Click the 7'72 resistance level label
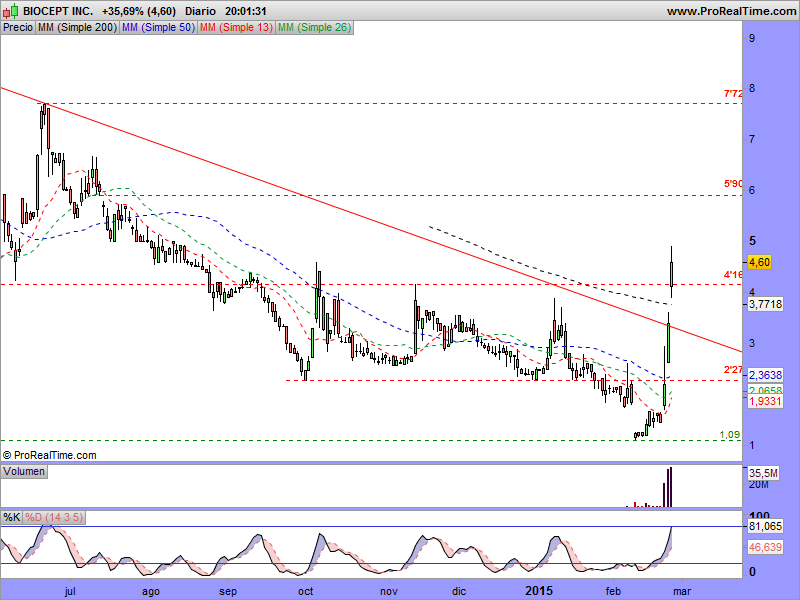This screenshot has width=800, height=600. [x=733, y=93]
